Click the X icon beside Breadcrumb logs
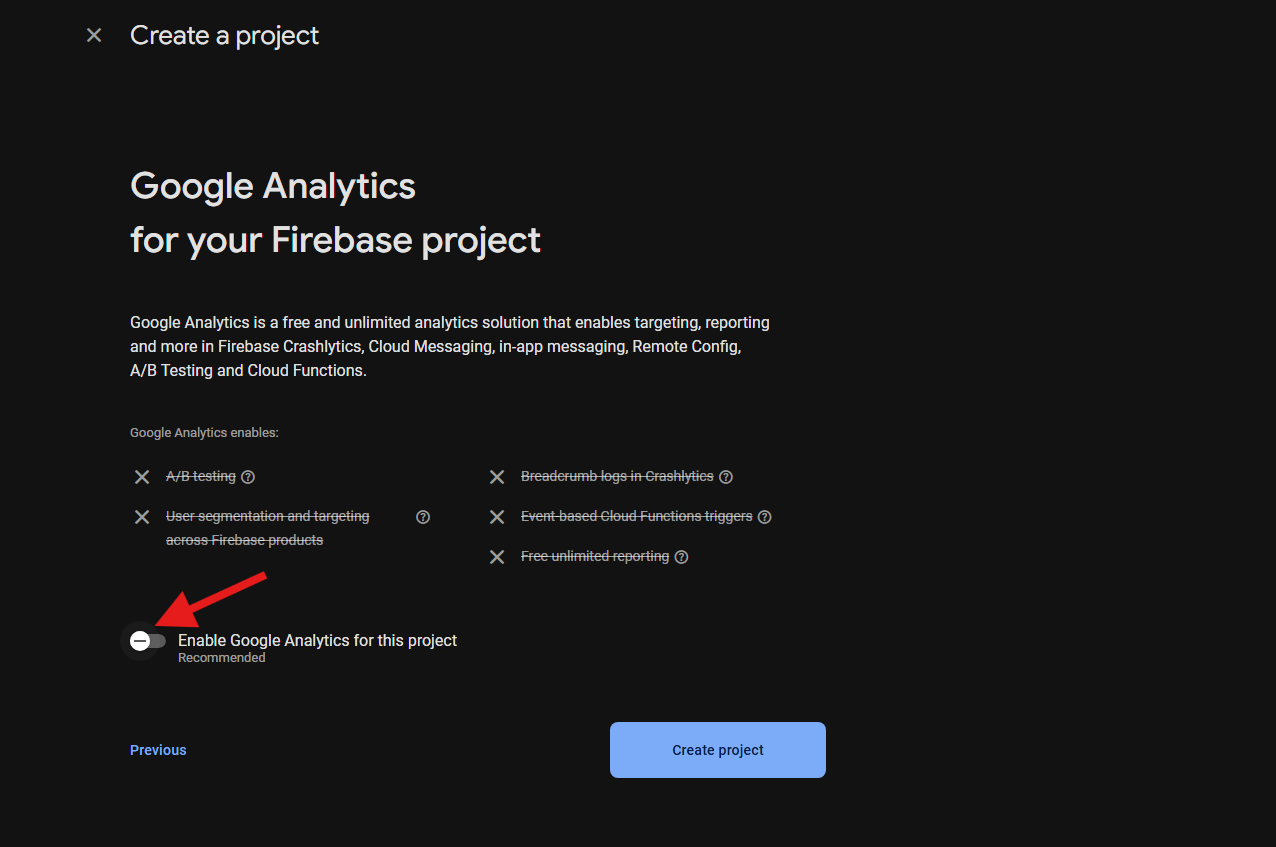The image size is (1276, 847). [x=497, y=477]
